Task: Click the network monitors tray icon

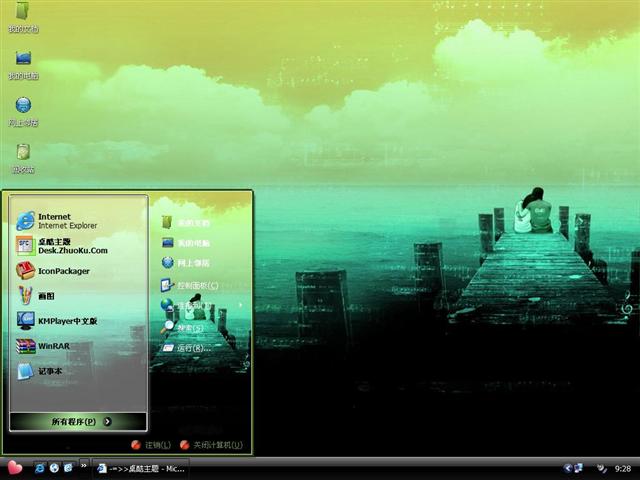Action: coord(578,468)
